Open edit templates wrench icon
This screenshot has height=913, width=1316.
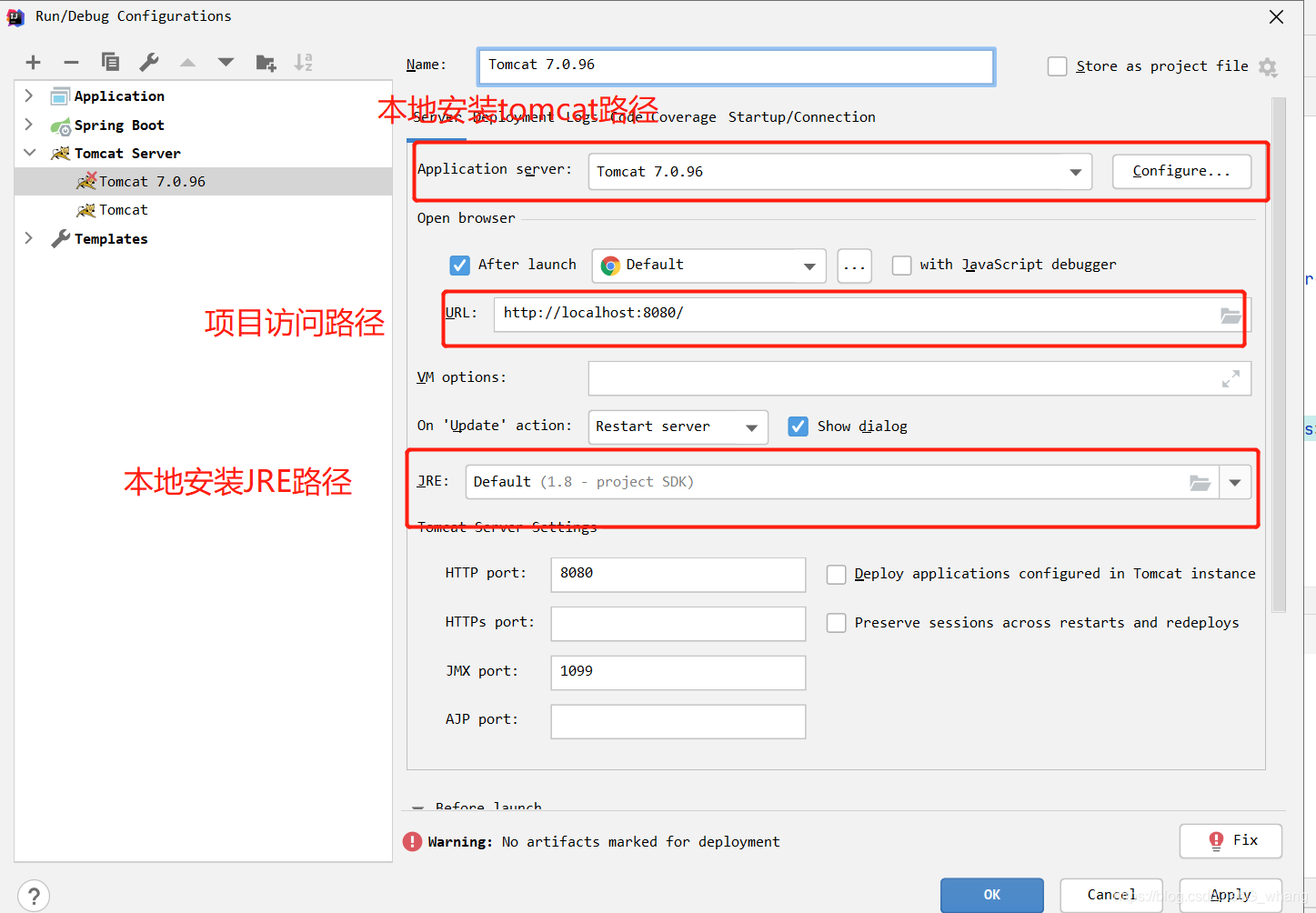tap(149, 62)
